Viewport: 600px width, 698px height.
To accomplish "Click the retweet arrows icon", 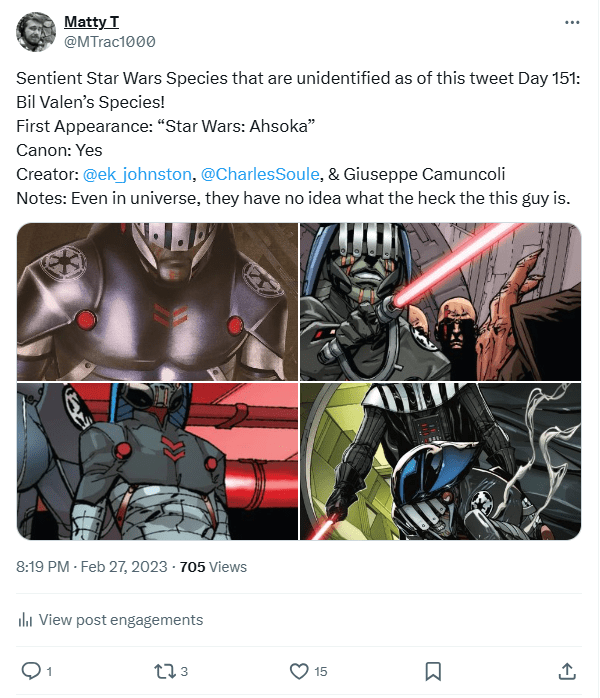I will pos(165,671).
